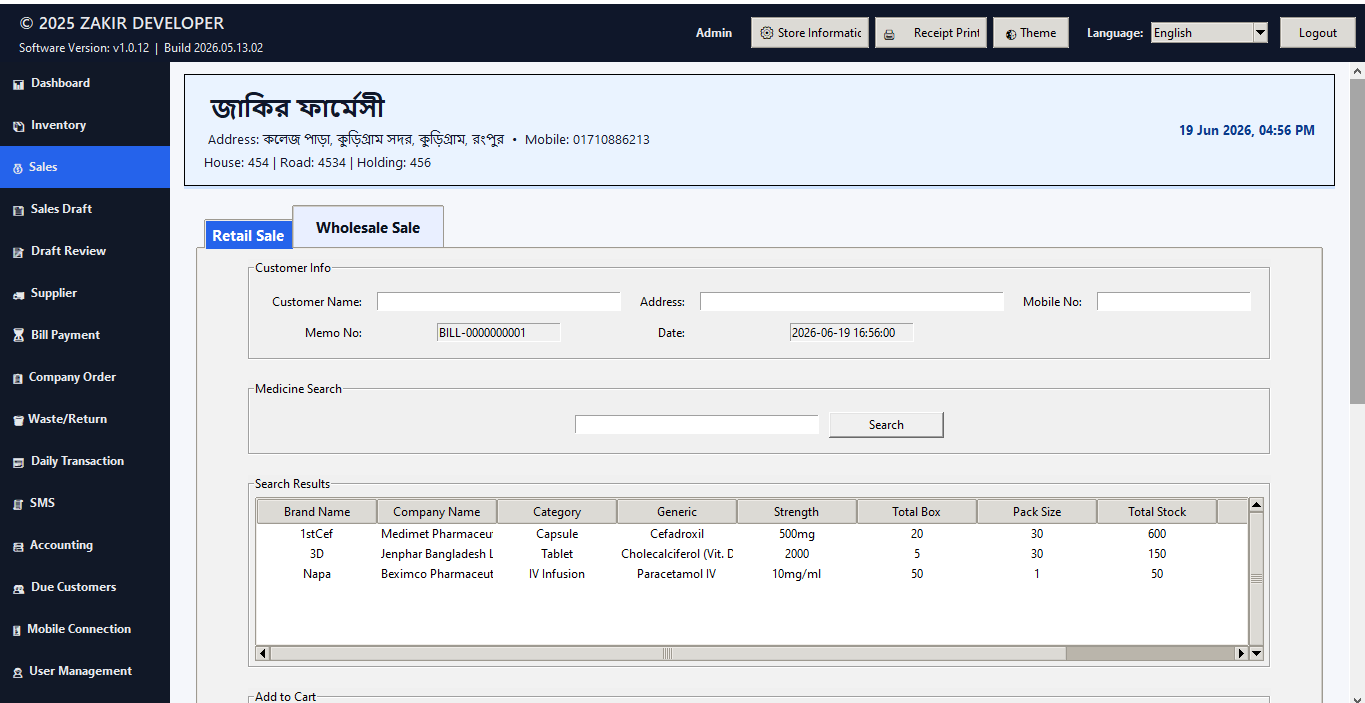Click the User Management icon
Image resolution: width=1365 pixels, height=703 pixels.
(x=18, y=672)
